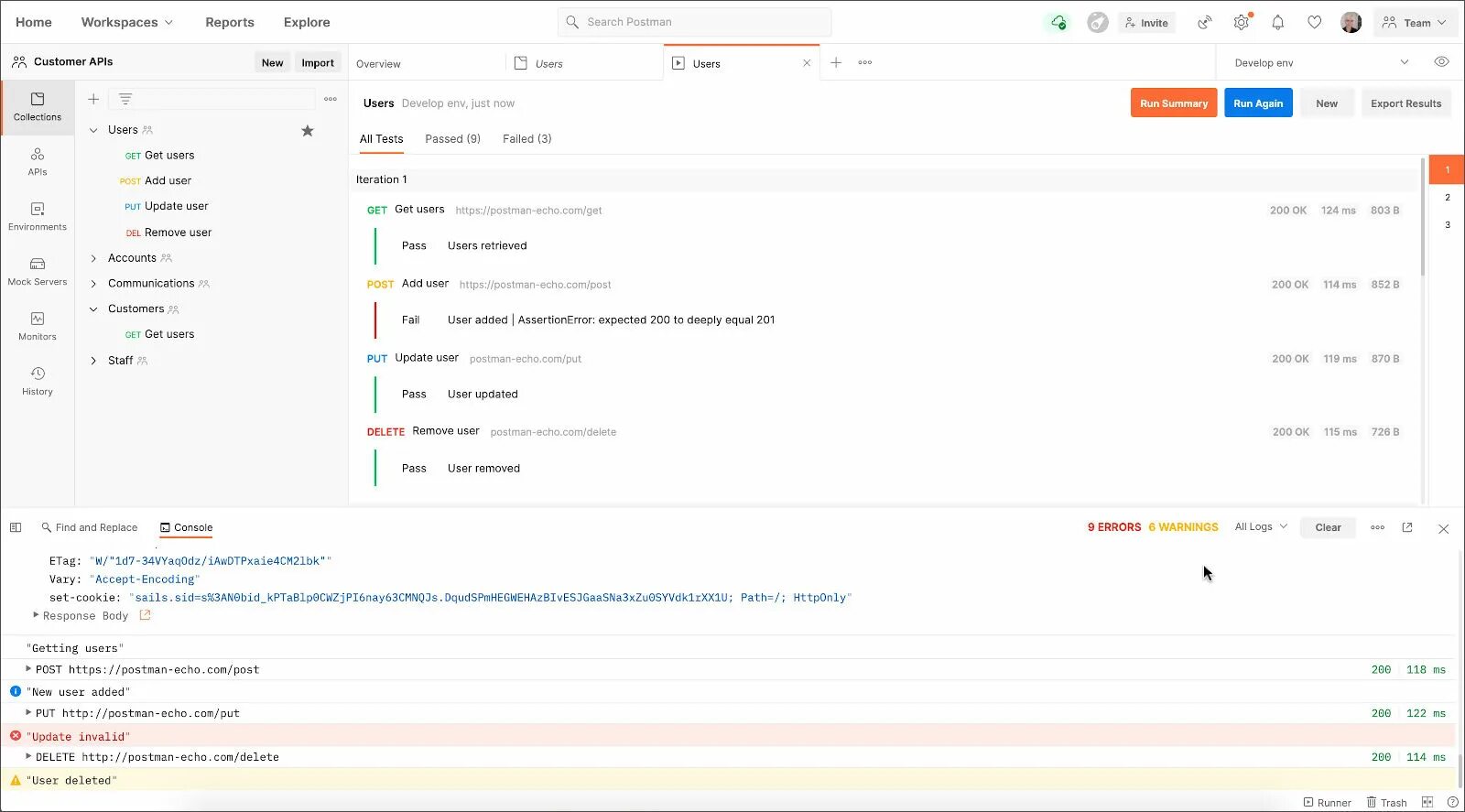Image resolution: width=1465 pixels, height=812 pixels.
Task: Expand the Accounts collection
Action: coord(93,258)
